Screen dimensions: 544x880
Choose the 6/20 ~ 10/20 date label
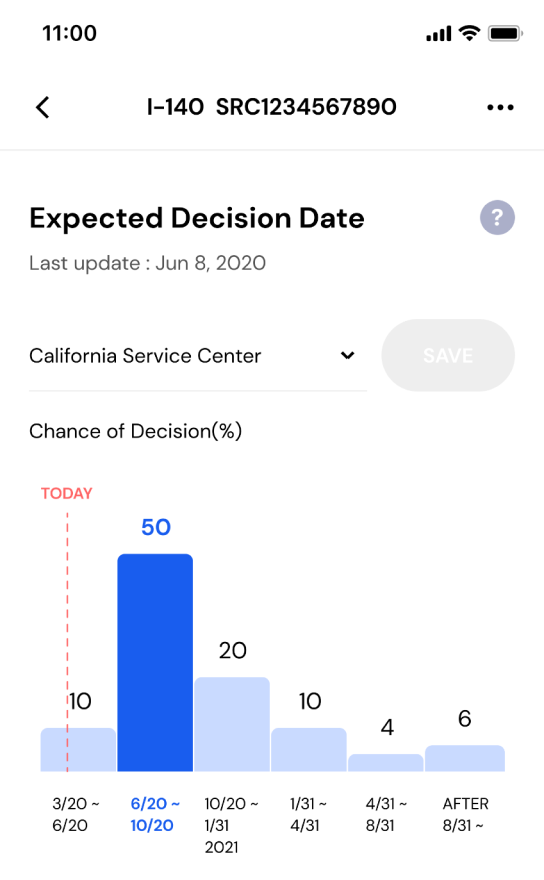point(155,814)
